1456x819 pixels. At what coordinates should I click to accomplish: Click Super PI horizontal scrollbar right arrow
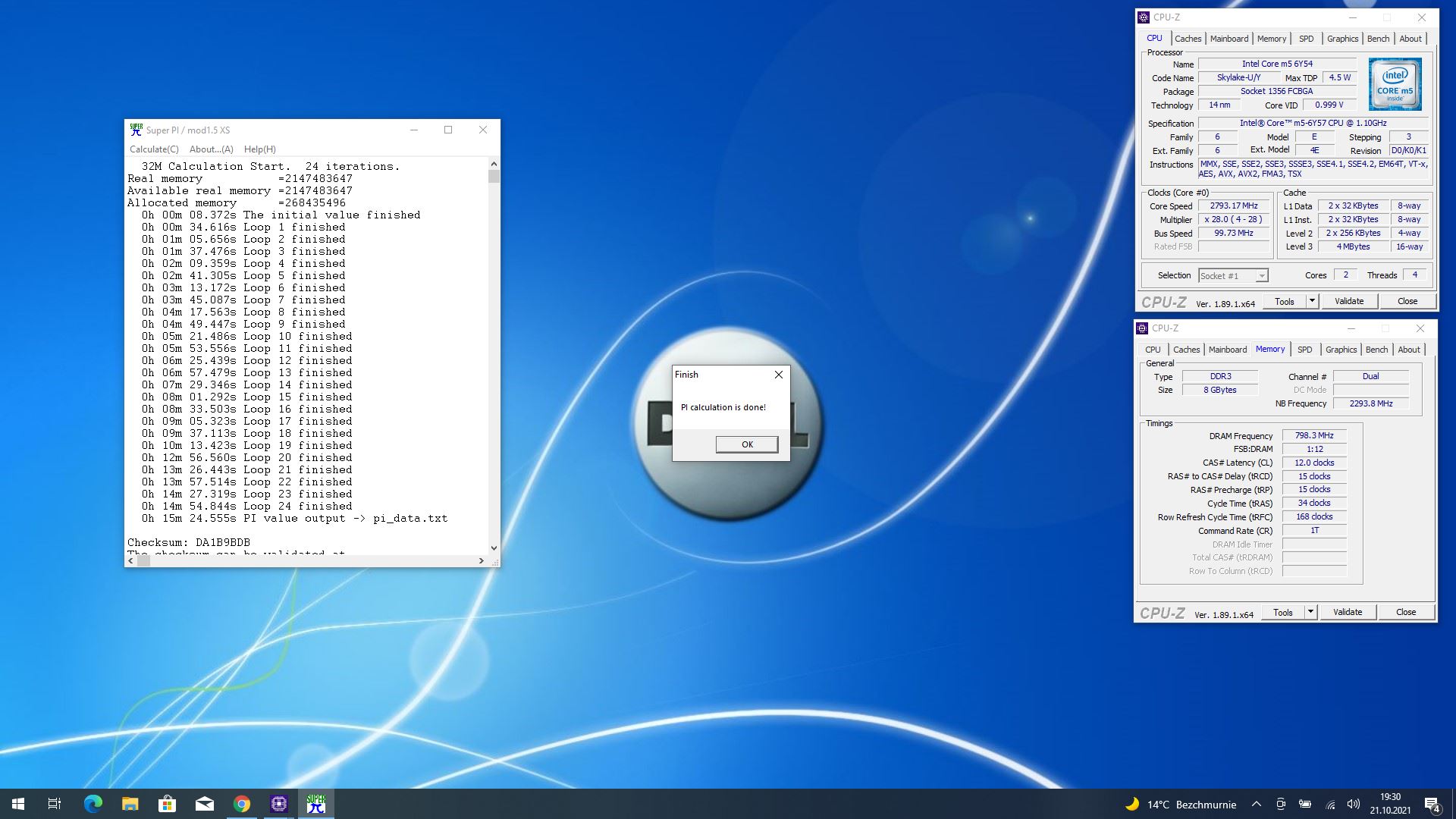482,561
